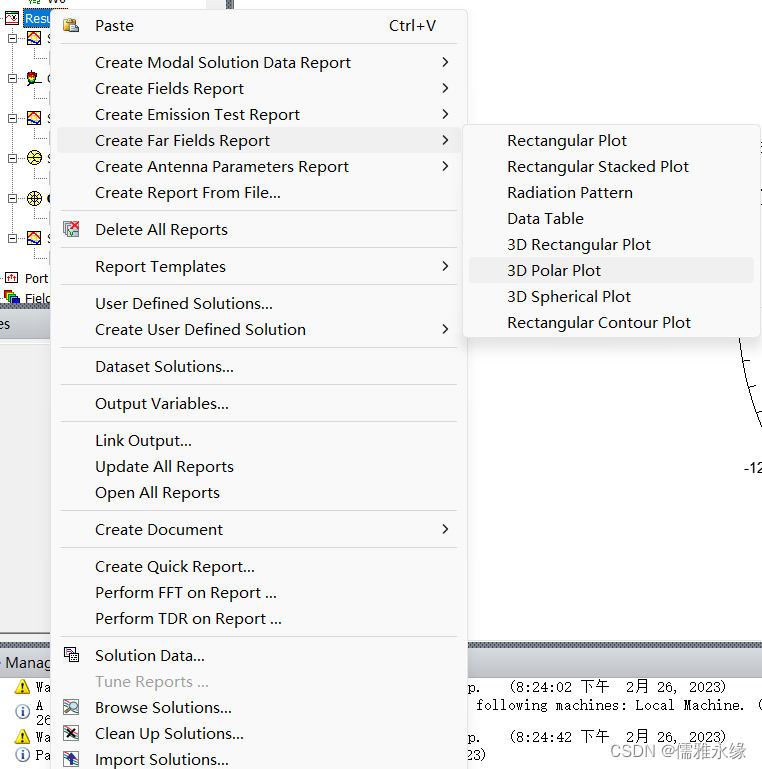
Task: Choose Perform FFT on Report
Action: pyautogui.click(x=259, y=592)
